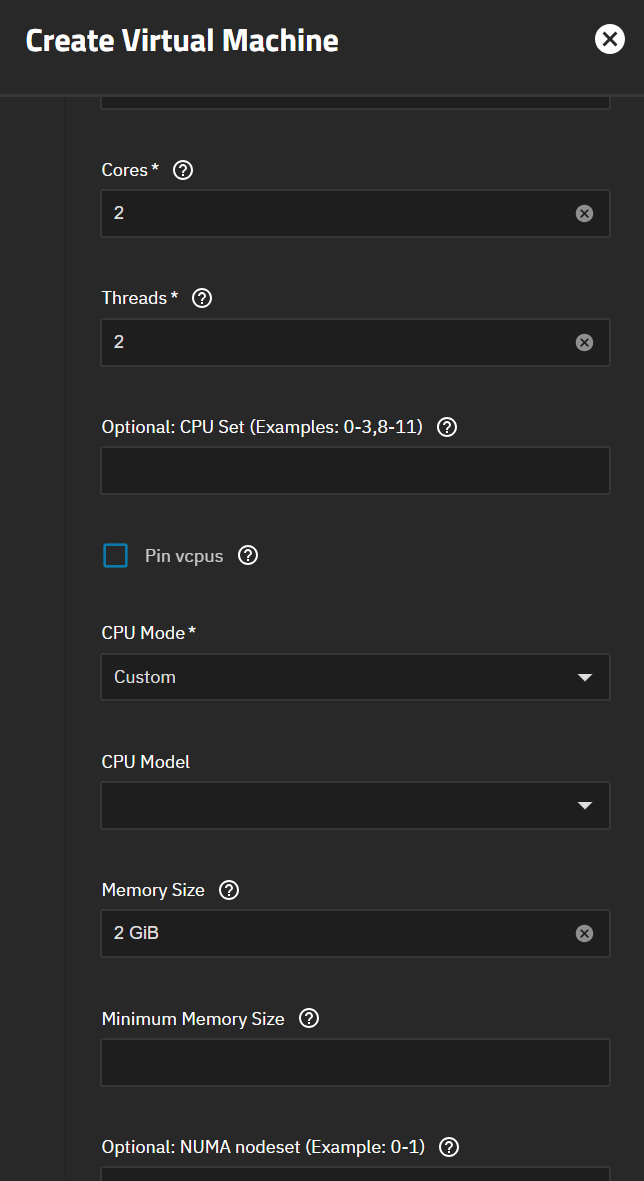
Task: Clear the Threads field value
Action: click(x=585, y=342)
